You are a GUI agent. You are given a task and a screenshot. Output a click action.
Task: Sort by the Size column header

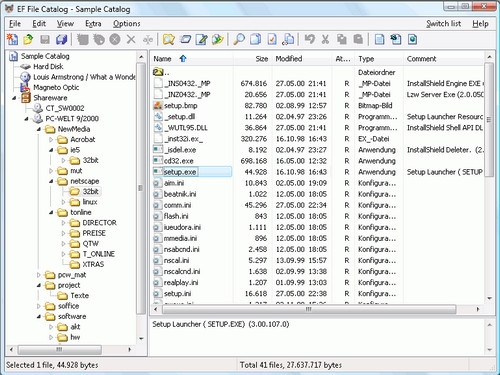click(253, 59)
